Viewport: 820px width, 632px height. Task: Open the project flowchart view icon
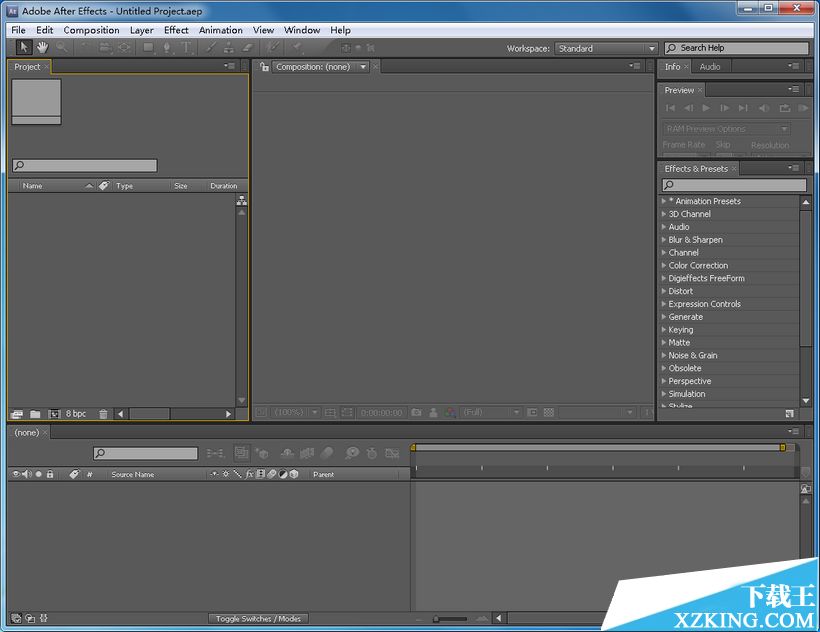click(x=242, y=200)
